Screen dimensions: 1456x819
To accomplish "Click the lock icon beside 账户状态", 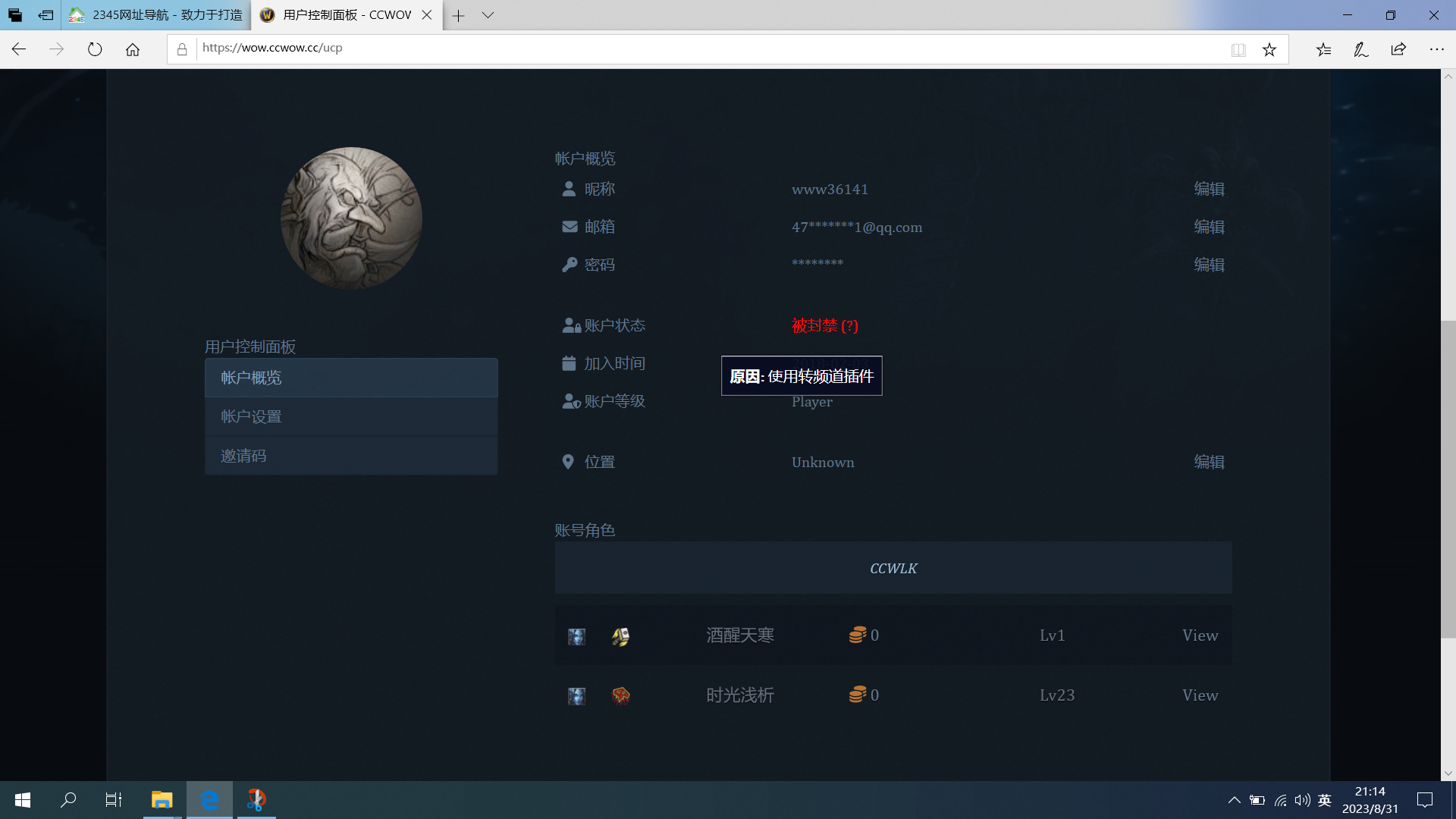I will tap(570, 325).
